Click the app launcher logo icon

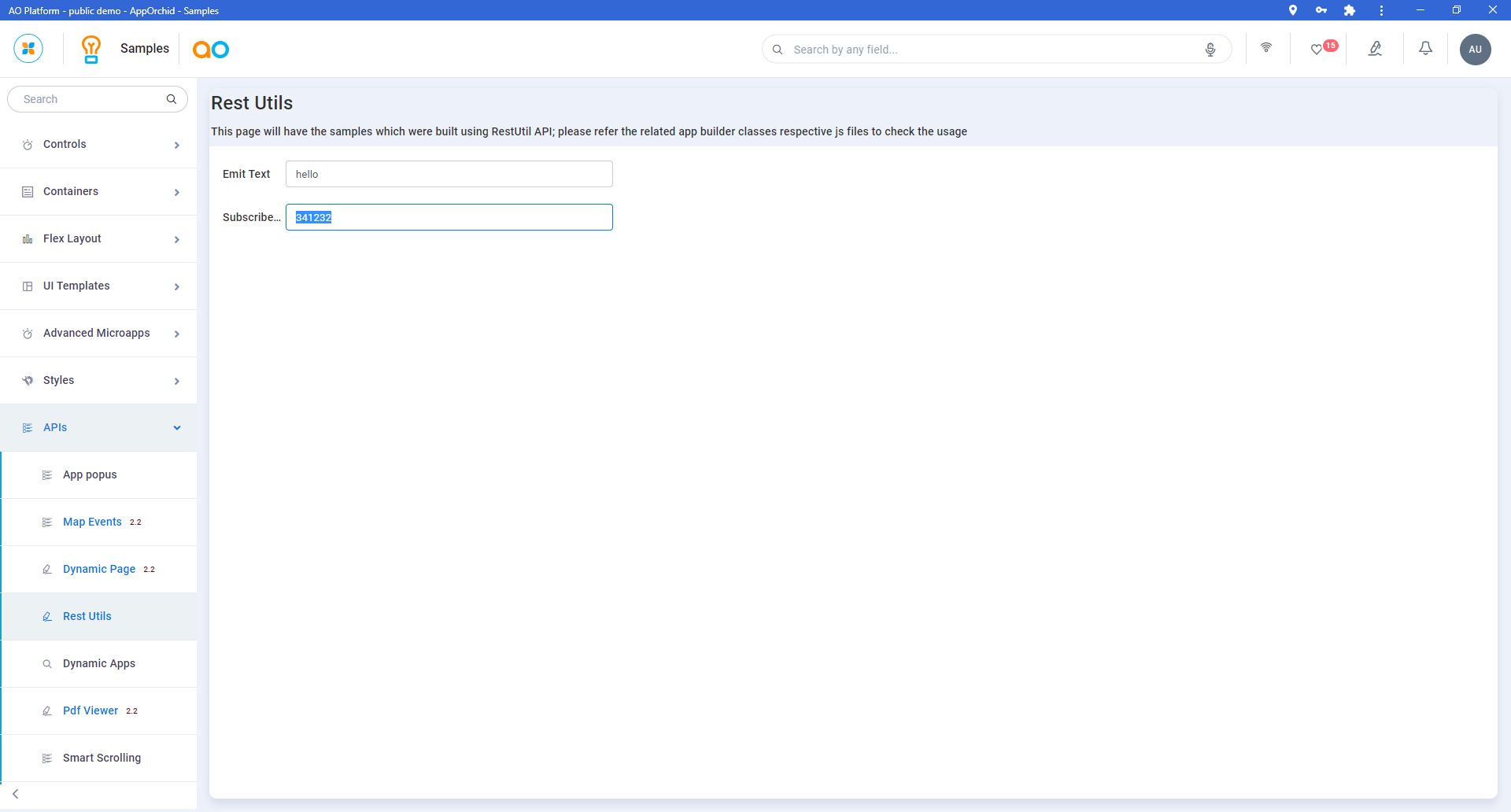28,49
